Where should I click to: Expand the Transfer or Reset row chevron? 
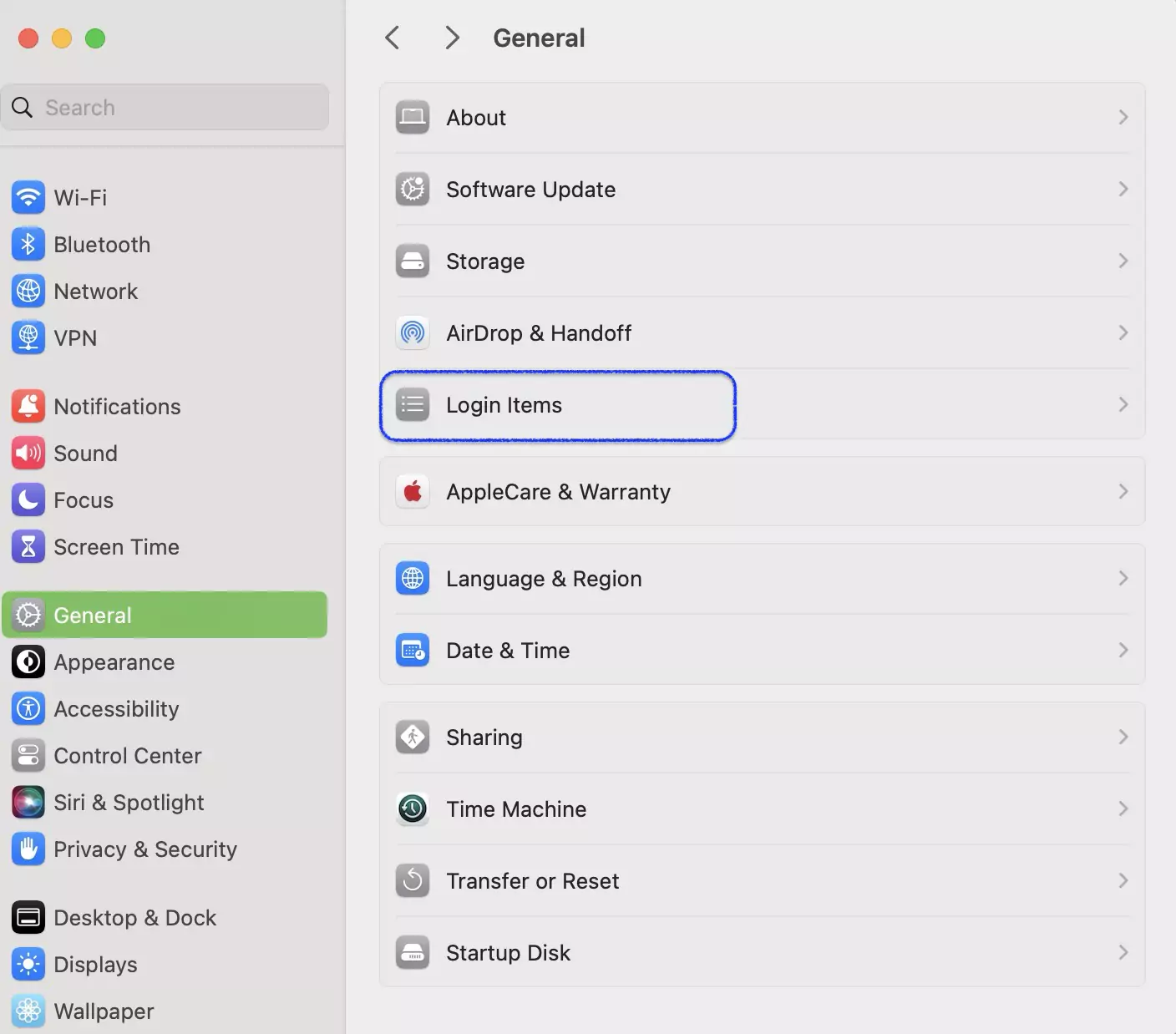tap(1123, 881)
